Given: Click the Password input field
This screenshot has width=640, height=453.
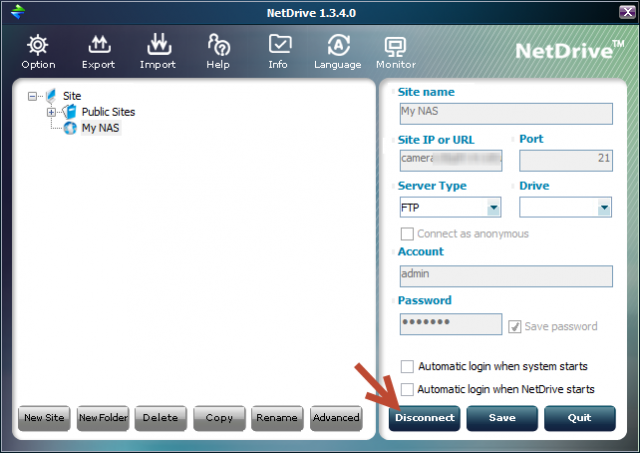Looking at the screenshot, I should point(451,324).
